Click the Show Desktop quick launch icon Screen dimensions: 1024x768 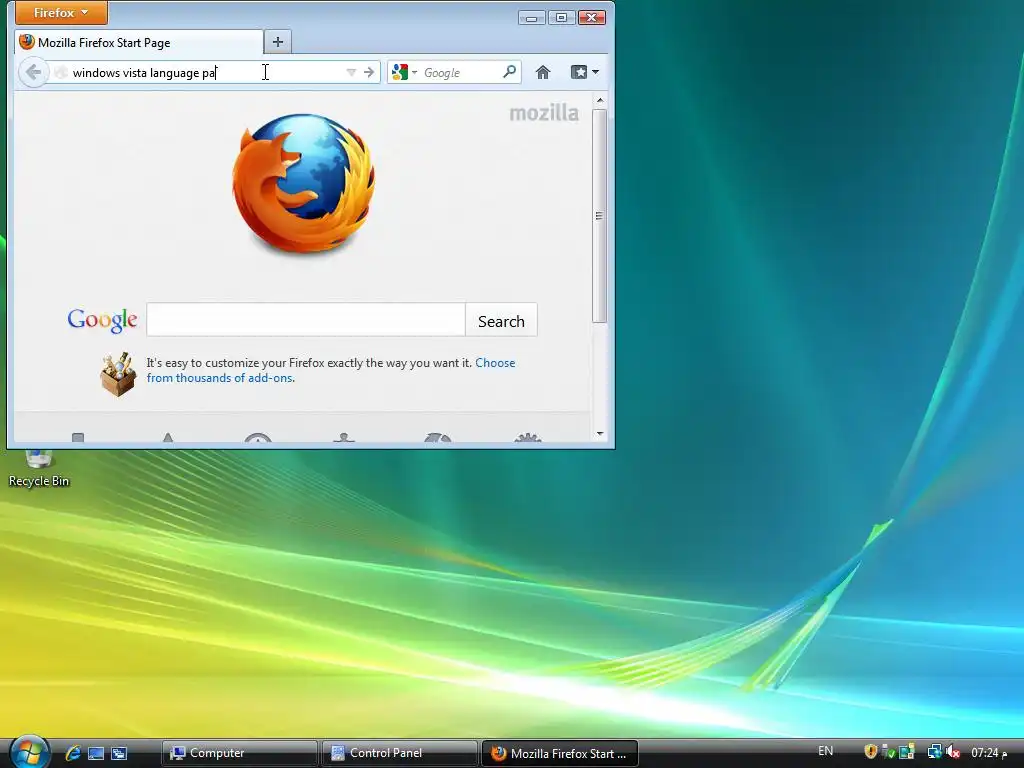[x=96, y=753]
